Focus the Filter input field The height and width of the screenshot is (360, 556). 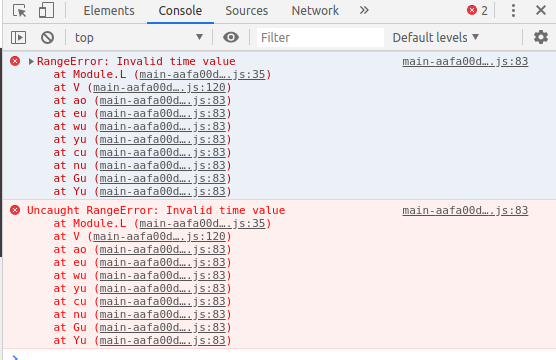pyautogui.click(x=320, y=37)
